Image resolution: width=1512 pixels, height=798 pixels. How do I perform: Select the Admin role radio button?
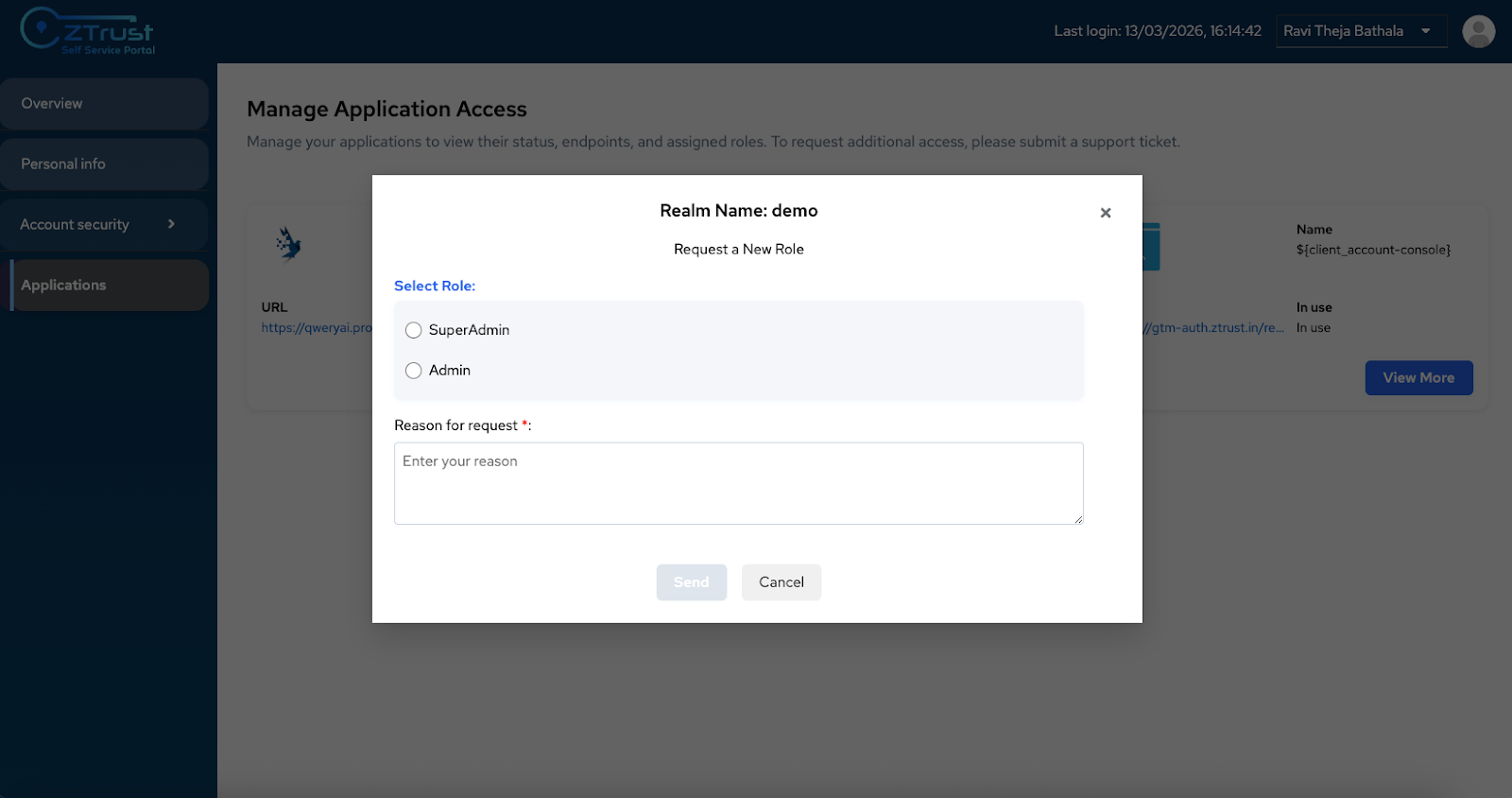coord(413,371)
